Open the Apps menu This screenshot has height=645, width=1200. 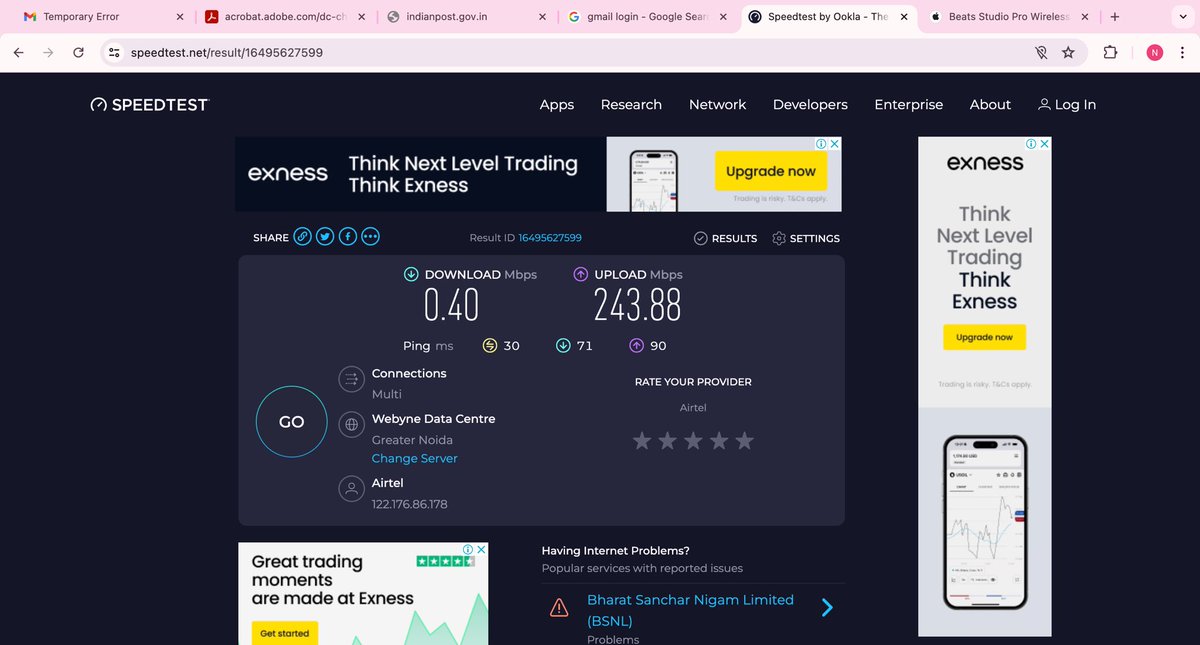[x=557, y=104]
